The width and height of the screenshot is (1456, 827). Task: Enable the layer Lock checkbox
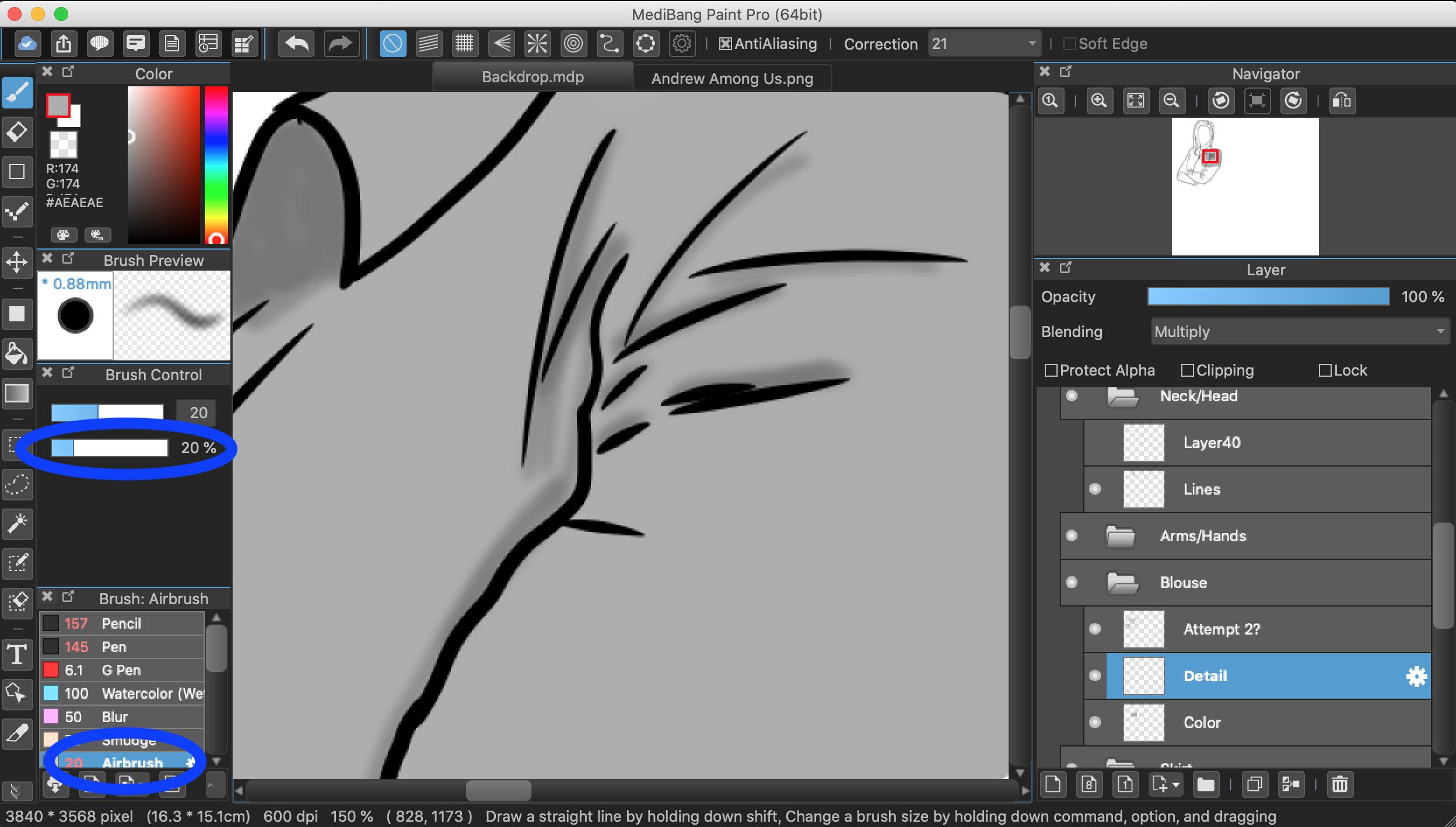[x=1325, y=370]
